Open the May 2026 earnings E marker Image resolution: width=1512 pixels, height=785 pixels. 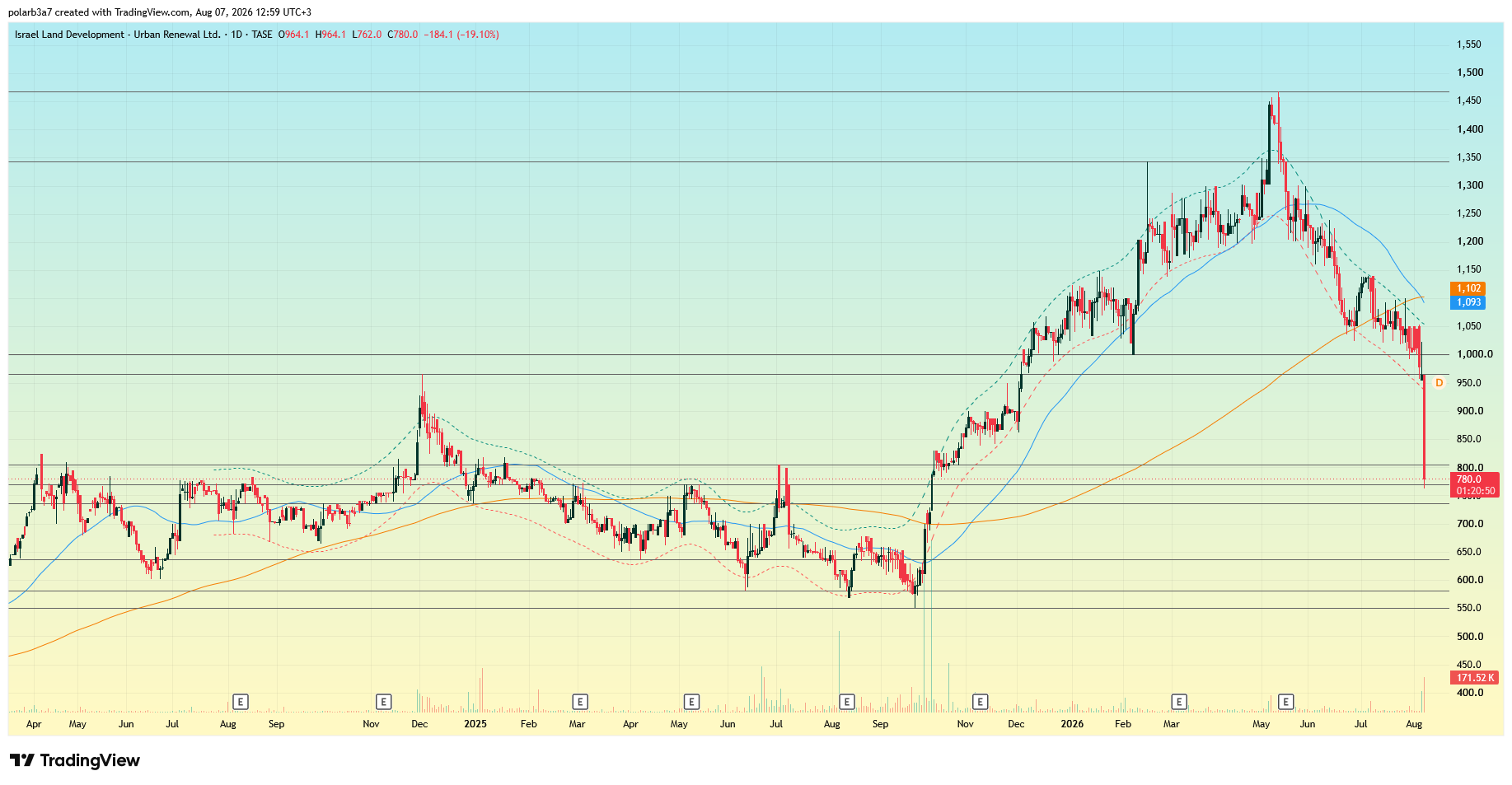[1285, 702]
